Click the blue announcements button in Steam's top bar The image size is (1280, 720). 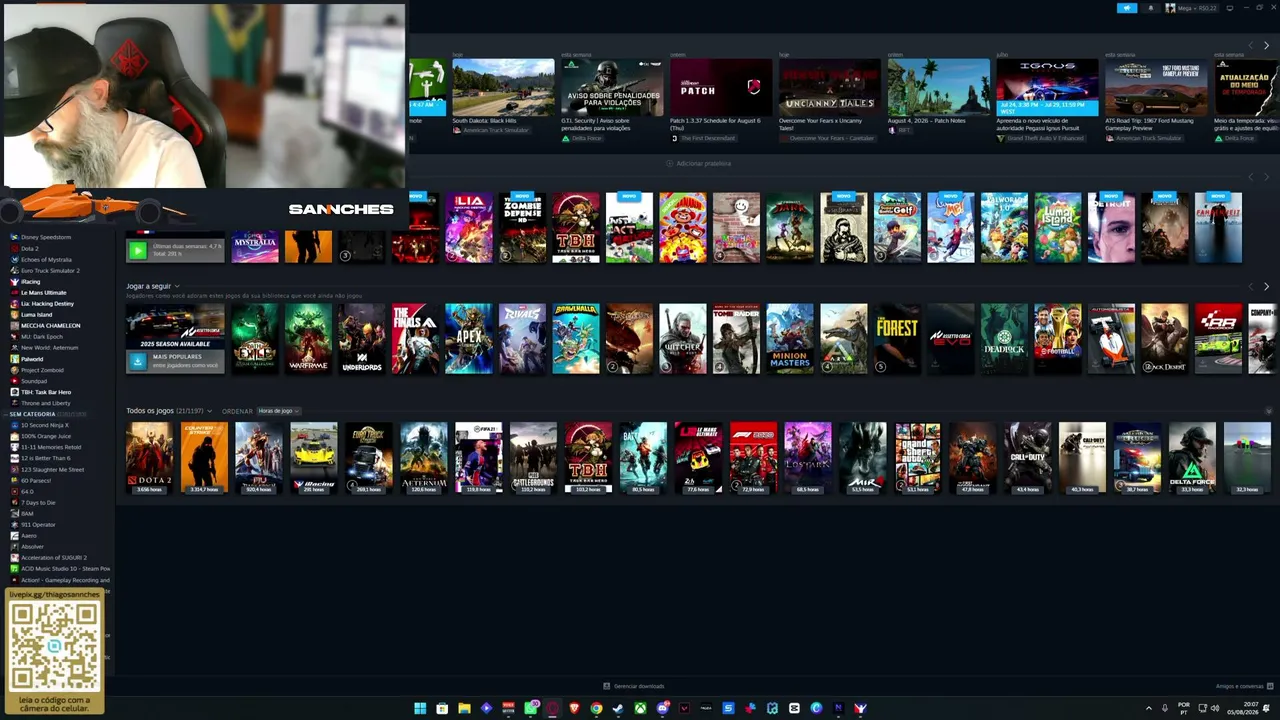pos(1127,8)
